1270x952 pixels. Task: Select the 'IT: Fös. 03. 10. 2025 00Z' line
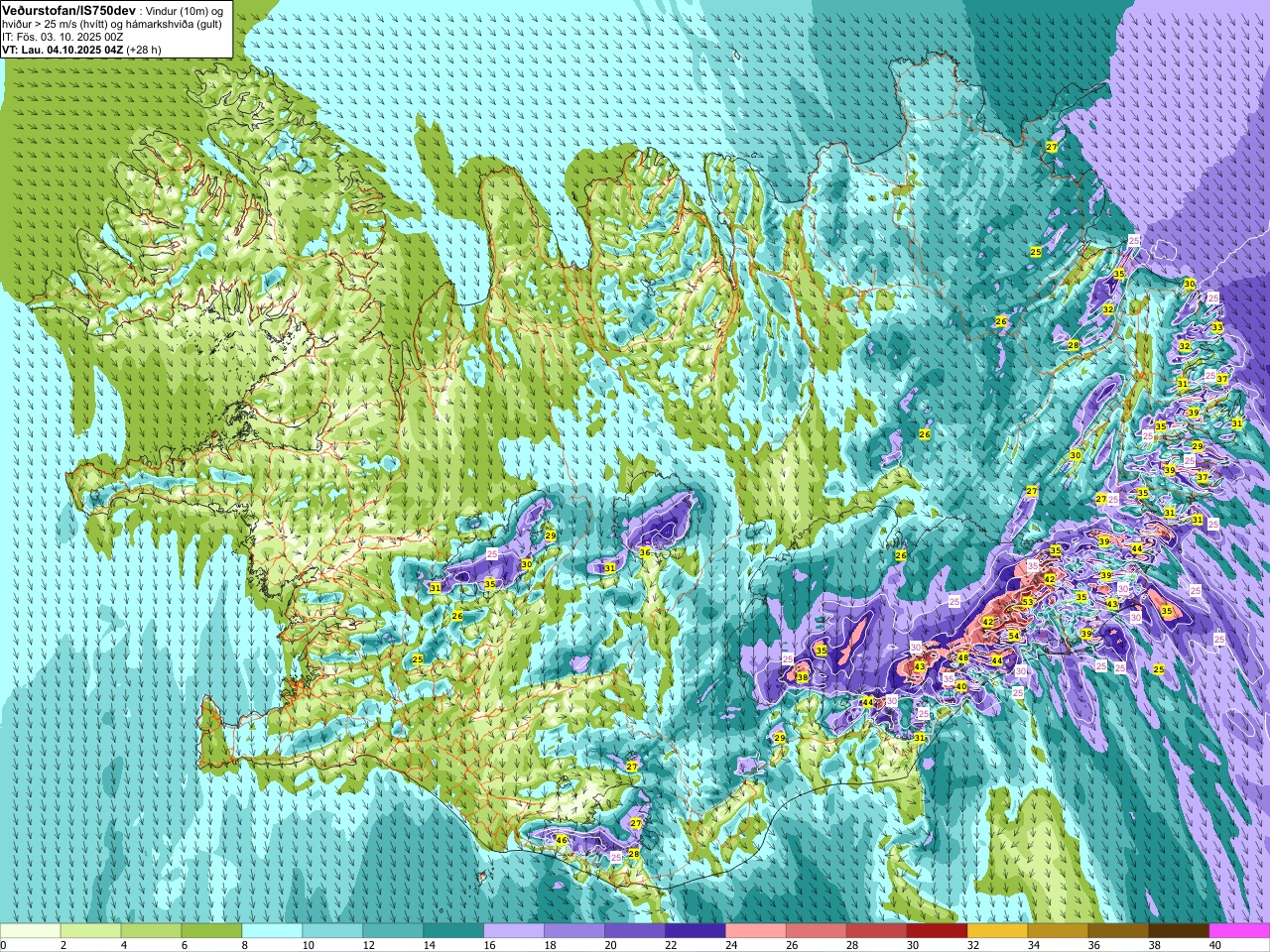pos(63,37)
